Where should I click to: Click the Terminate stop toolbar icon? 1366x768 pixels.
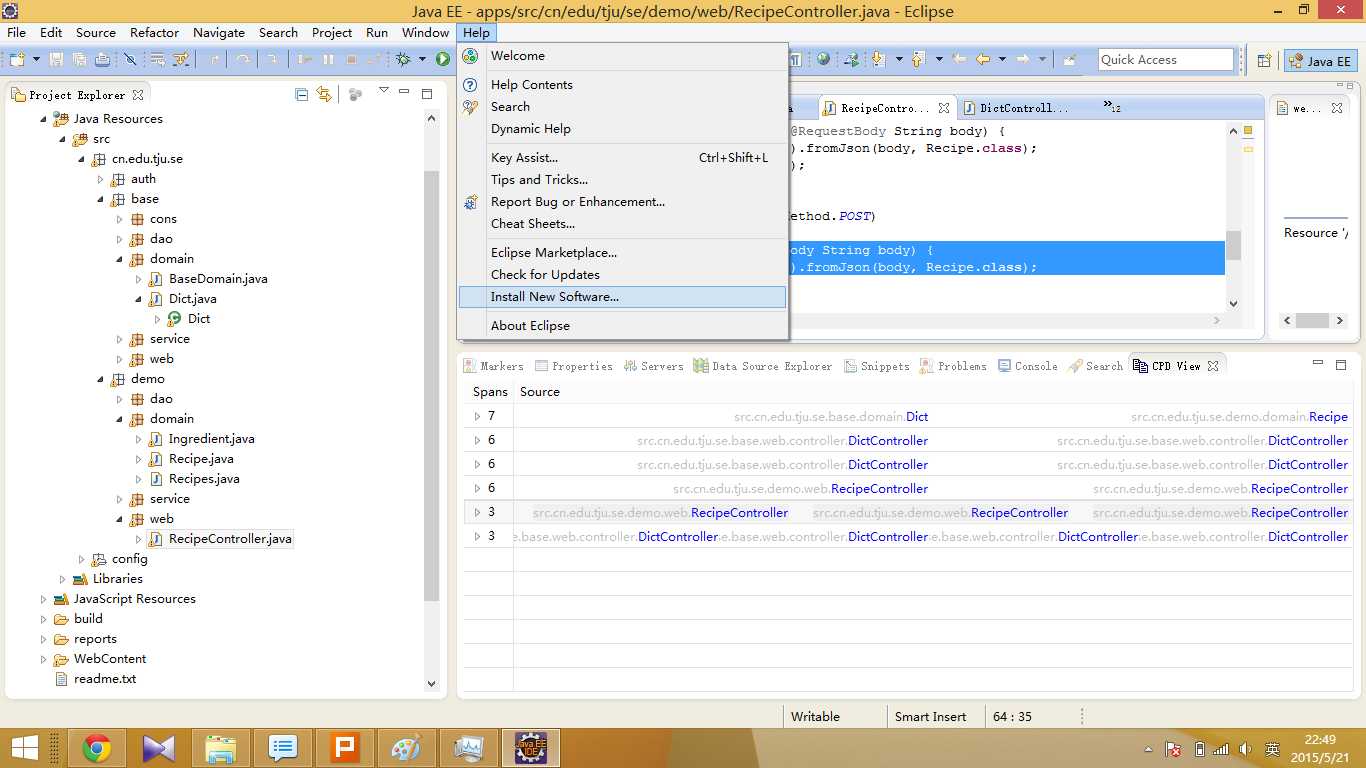point(351,60)
